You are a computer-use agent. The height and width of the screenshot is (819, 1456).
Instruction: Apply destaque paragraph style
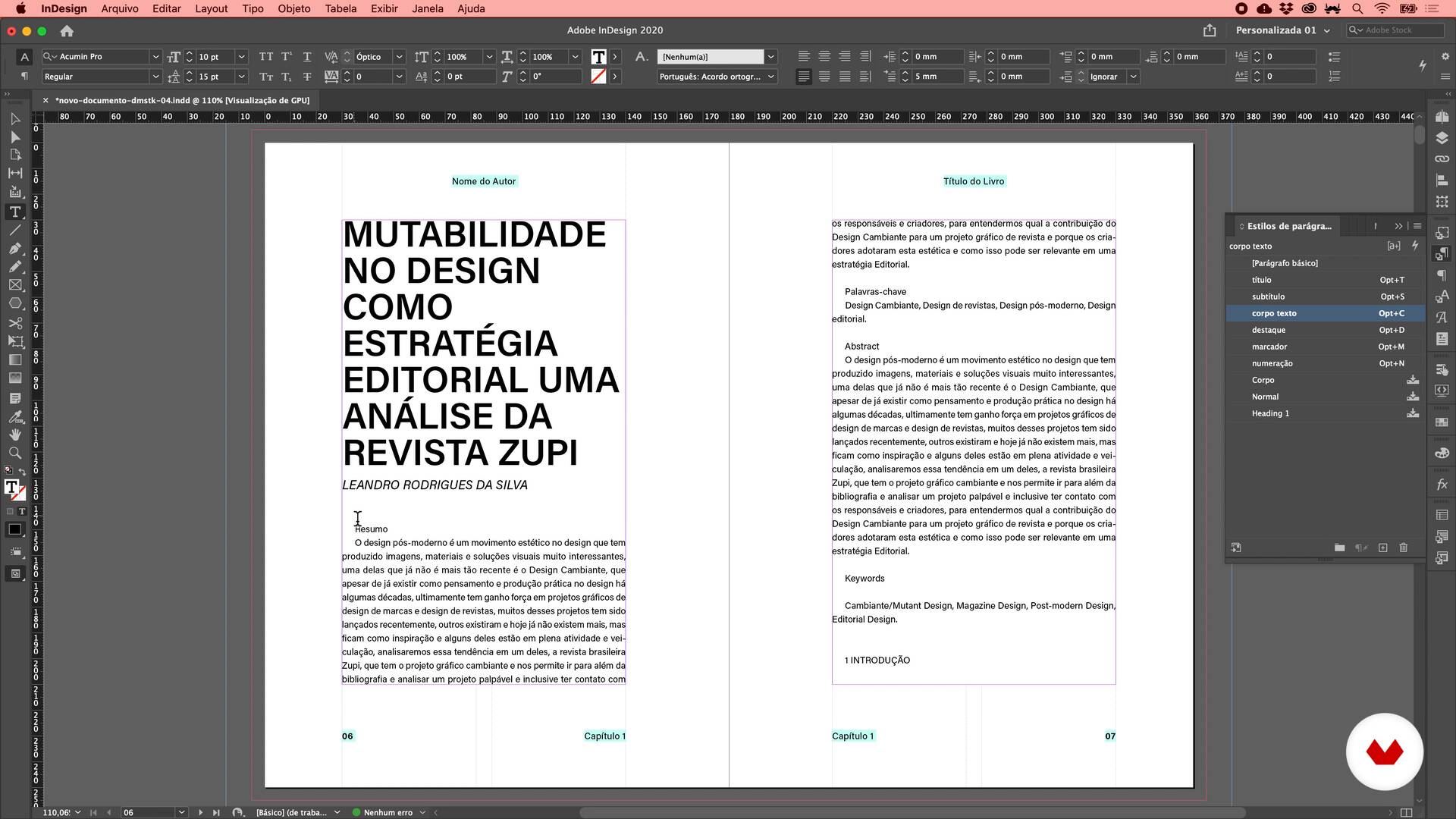1325,330
